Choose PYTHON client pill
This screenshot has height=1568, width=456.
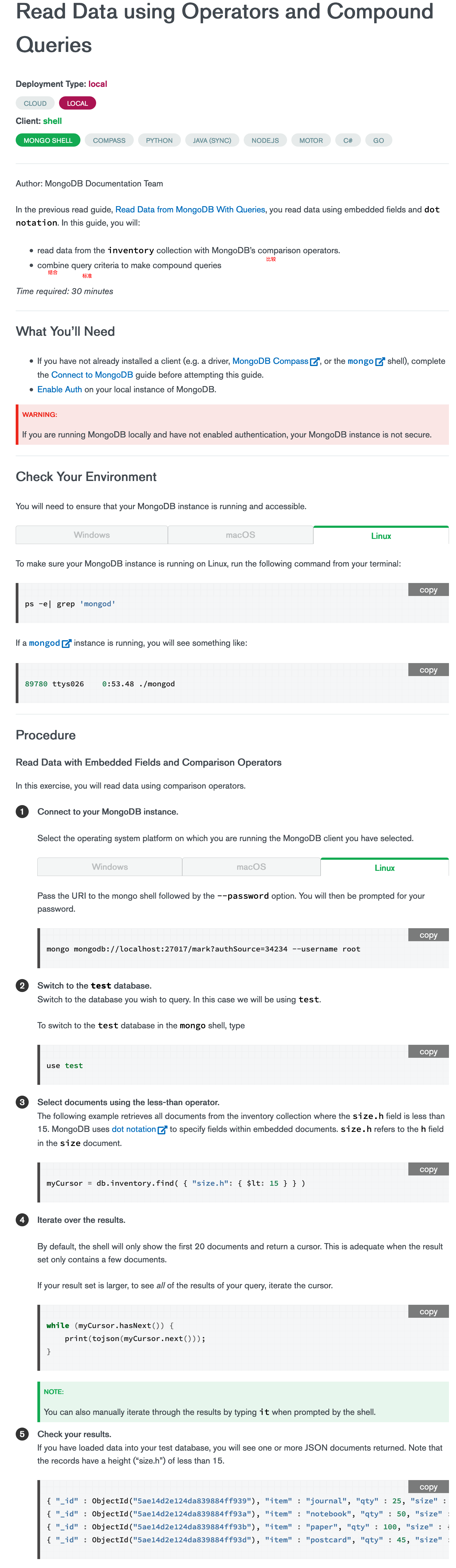159,141
